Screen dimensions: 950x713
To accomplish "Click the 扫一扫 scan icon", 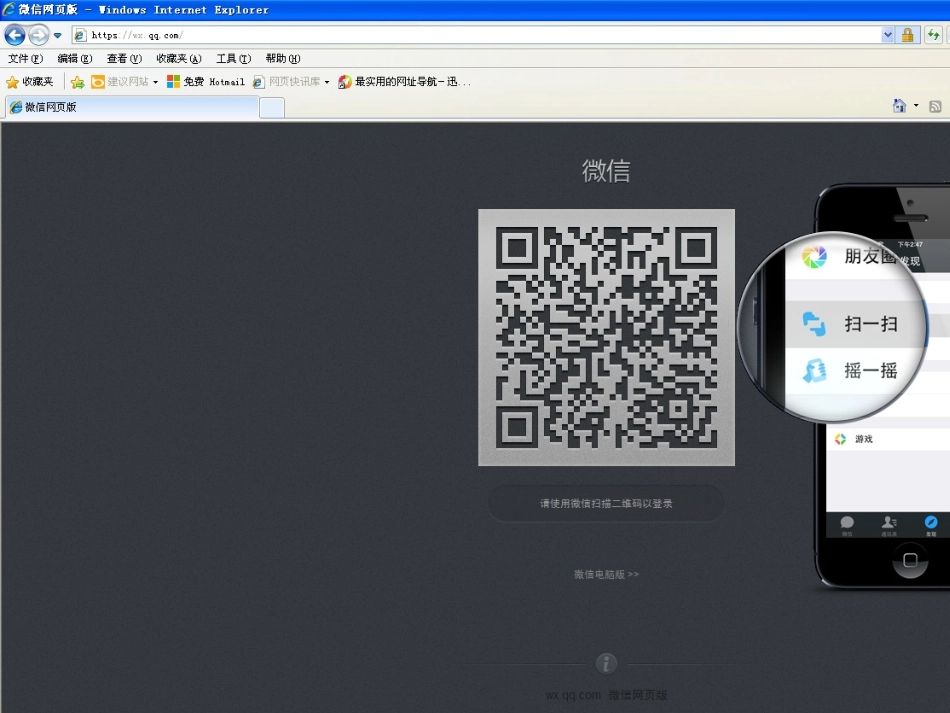I will tap(814, 324).
